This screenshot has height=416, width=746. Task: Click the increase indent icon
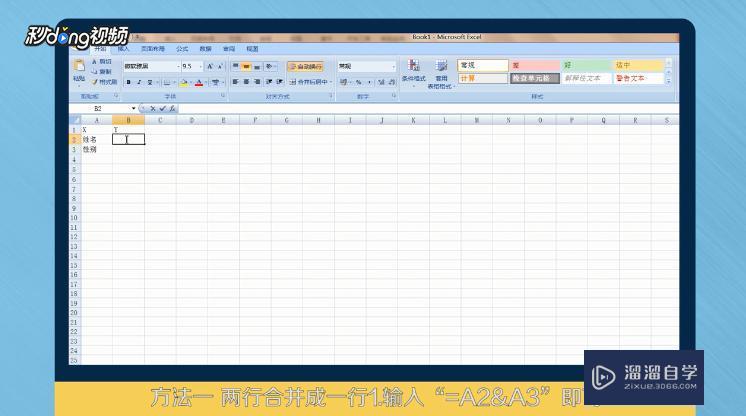click(x=280, y=82)
